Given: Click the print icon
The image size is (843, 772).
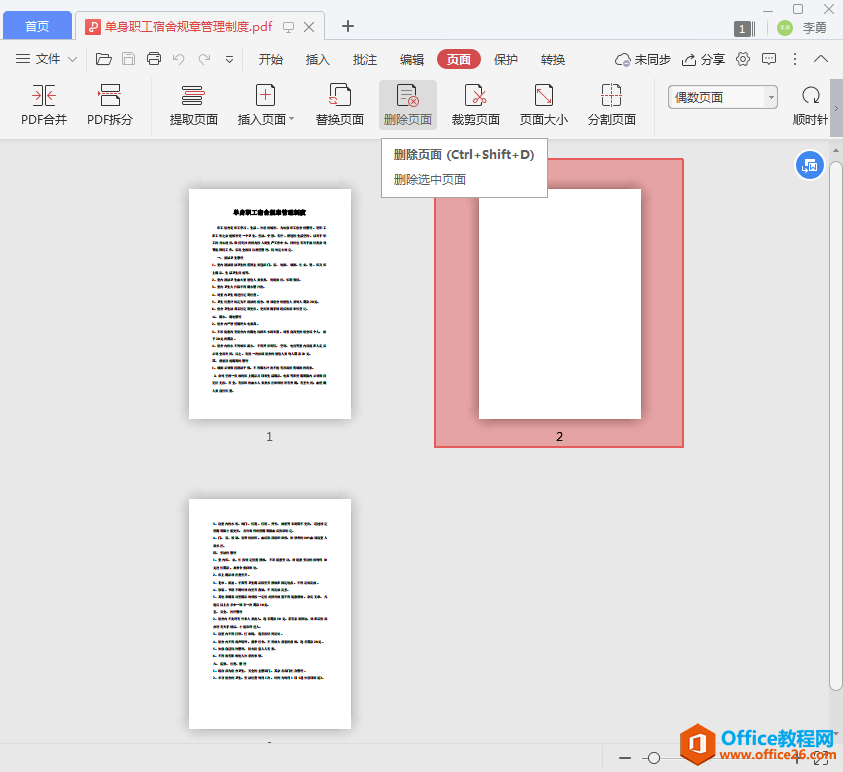Looking at the screenshot, I should coord(154,59).
